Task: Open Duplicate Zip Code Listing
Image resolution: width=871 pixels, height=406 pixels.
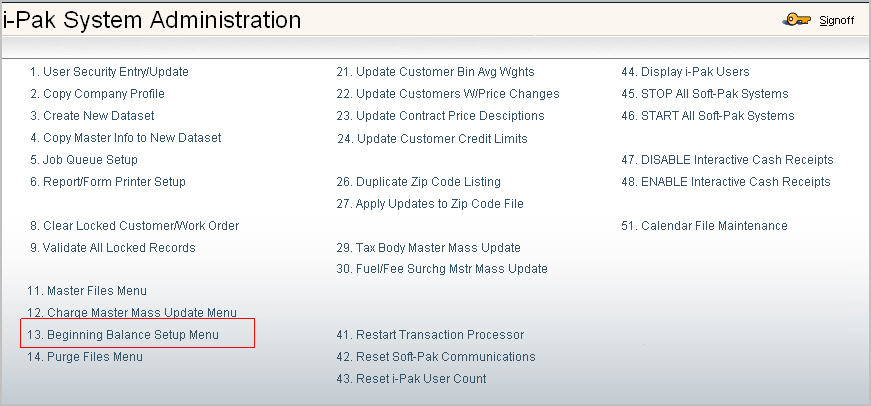Action: tap(419, 182)
